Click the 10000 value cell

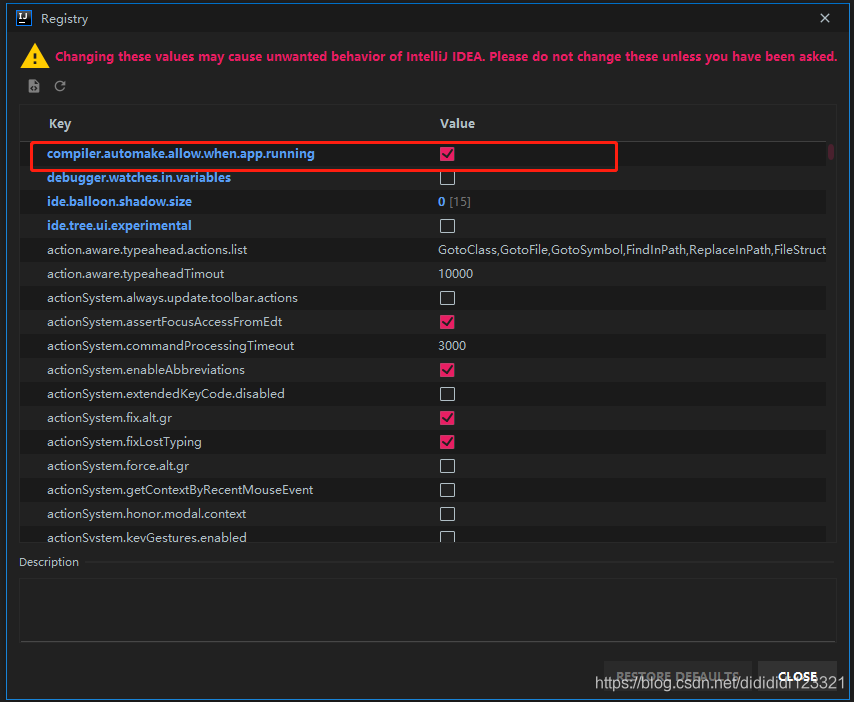click(455, 274)
